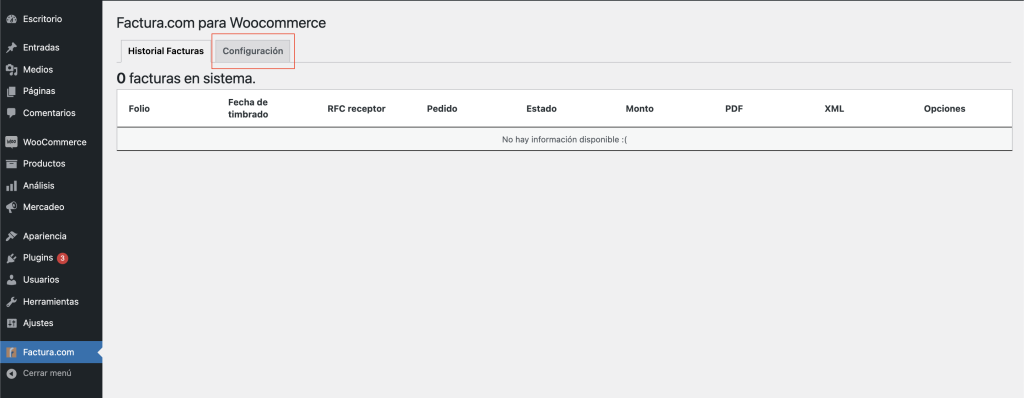
Task: Click the Estado column header
Action: [x=541, y=108]
